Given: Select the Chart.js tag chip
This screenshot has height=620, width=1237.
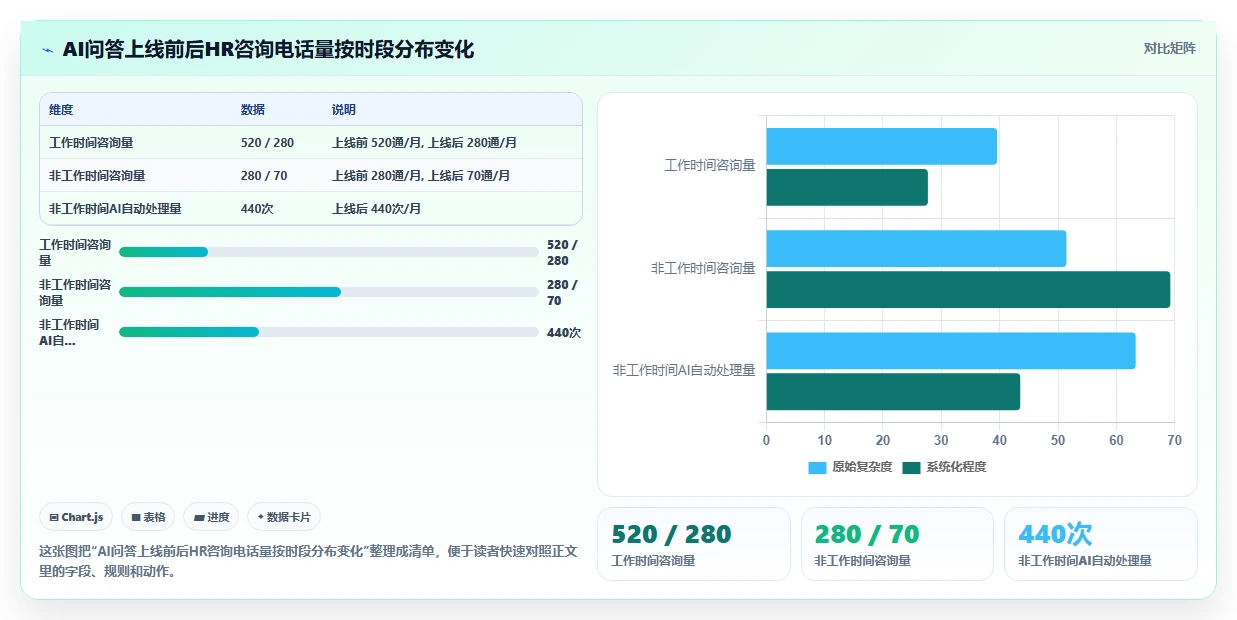Looking at the screenshot, I should (x=76, y=517).
